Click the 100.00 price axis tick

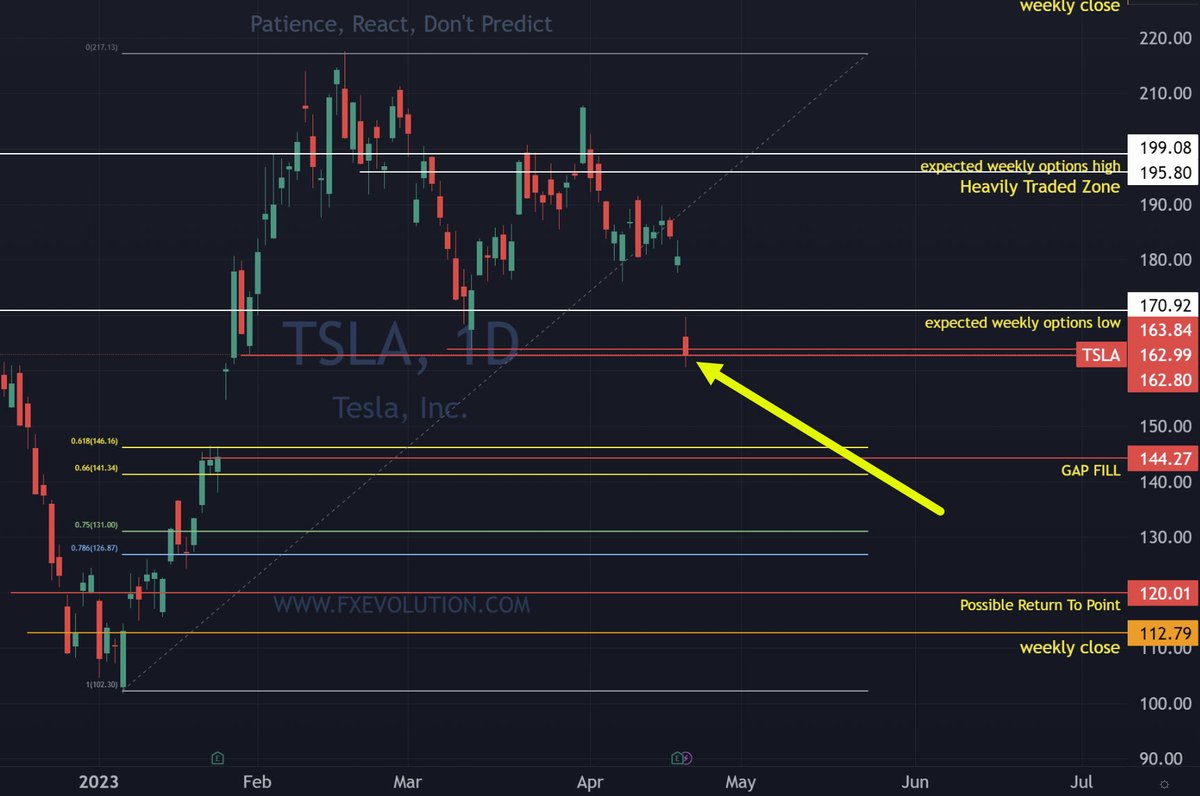[1165, 703]
